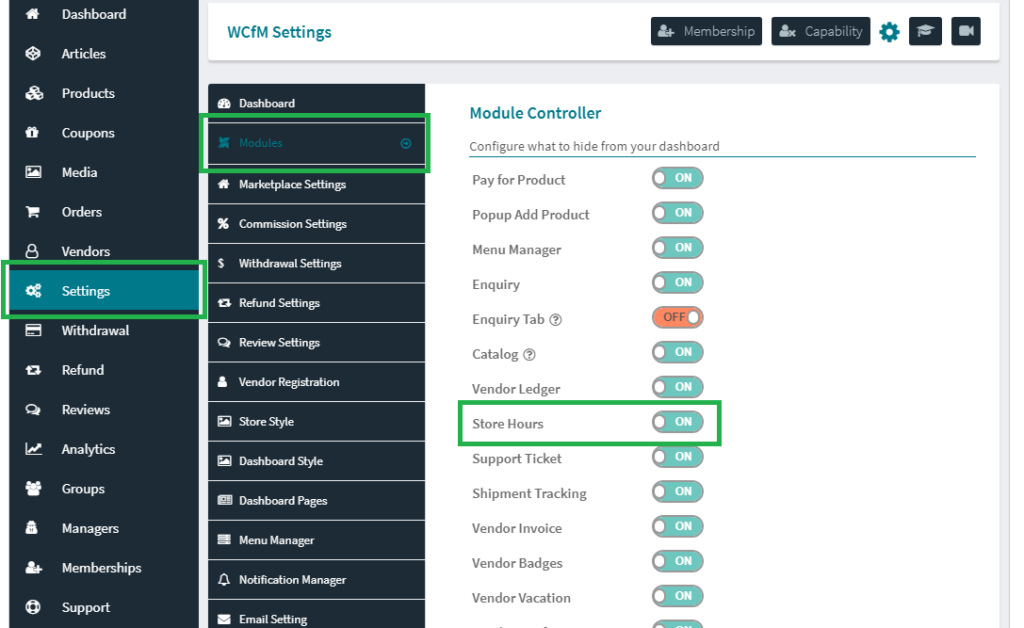Click the Analytics chart icon

click(x=33, y=449)
